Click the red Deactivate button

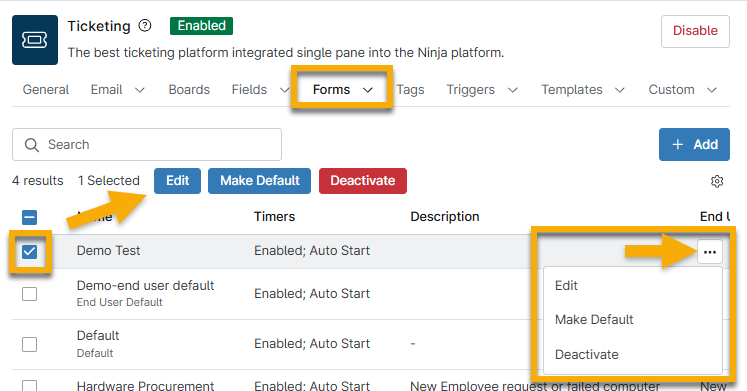coord(363,181)
